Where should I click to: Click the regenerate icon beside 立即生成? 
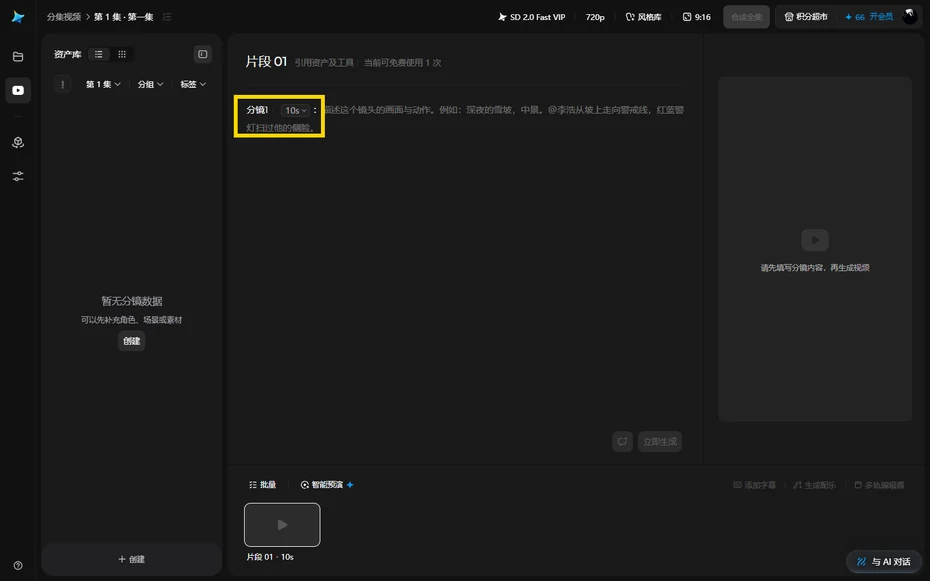(622, 442)
